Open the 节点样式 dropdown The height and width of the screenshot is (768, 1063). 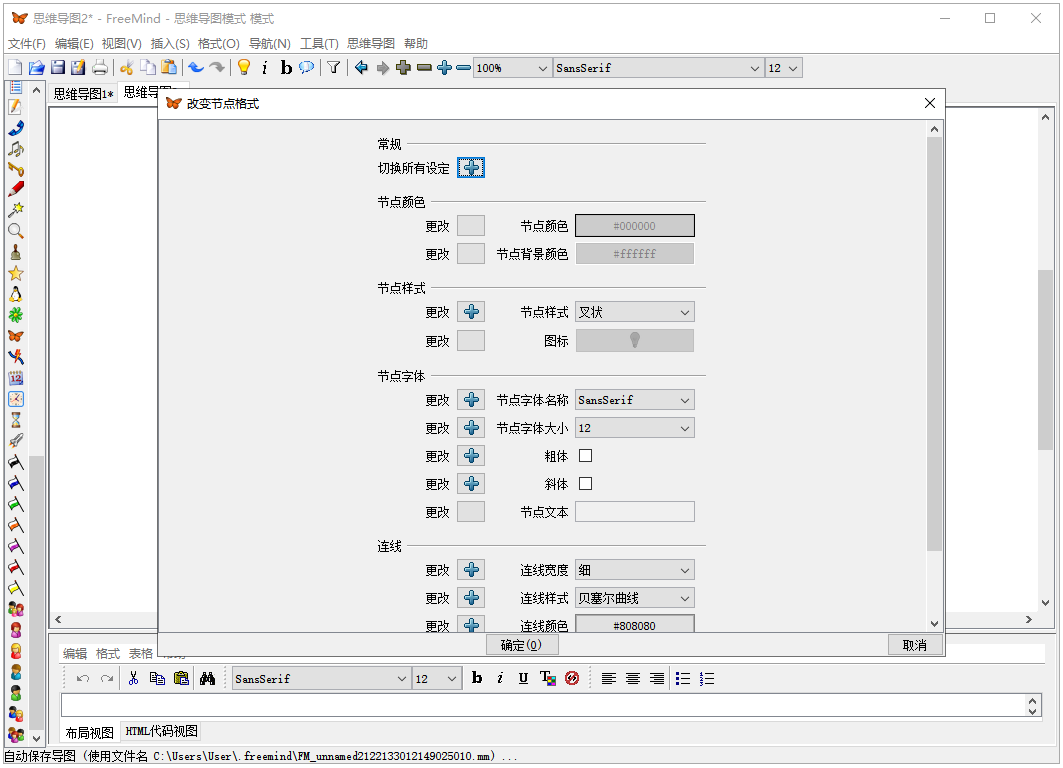(x=634, y=312)
